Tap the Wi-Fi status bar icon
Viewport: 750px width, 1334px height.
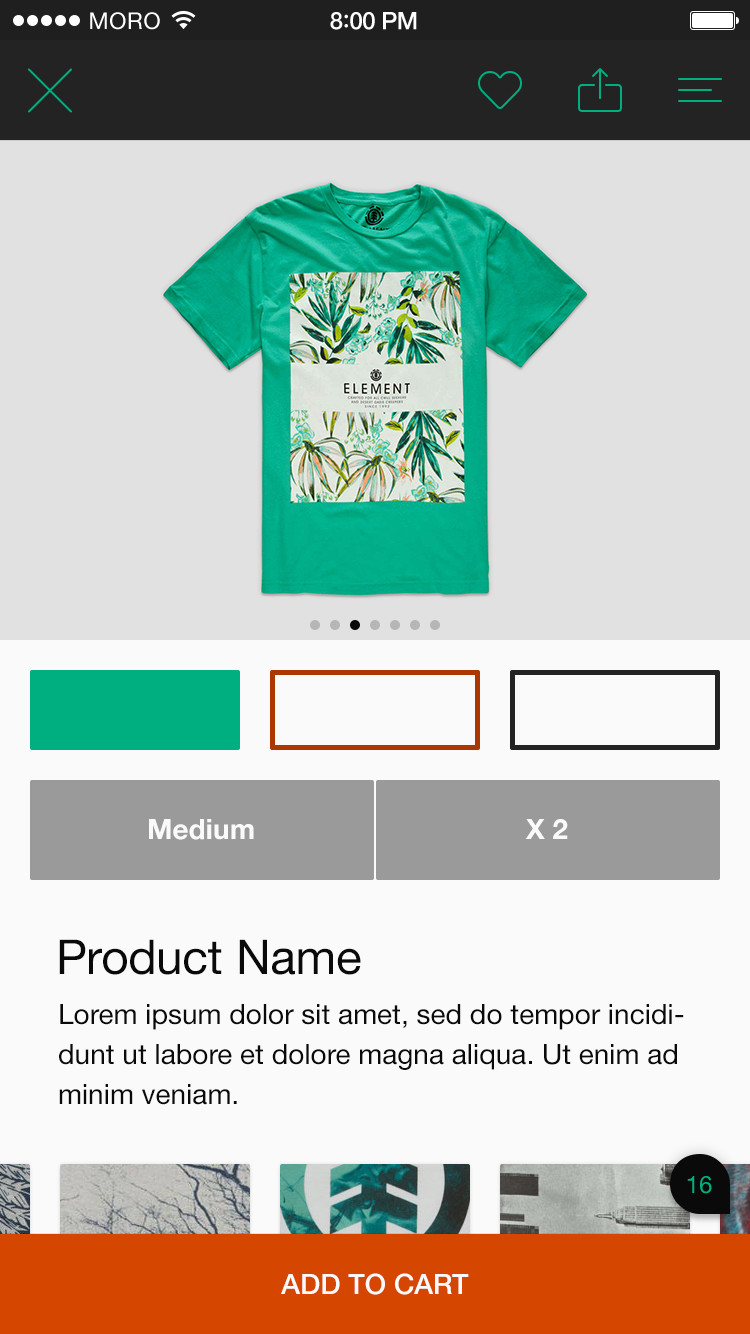coord(183,20)
